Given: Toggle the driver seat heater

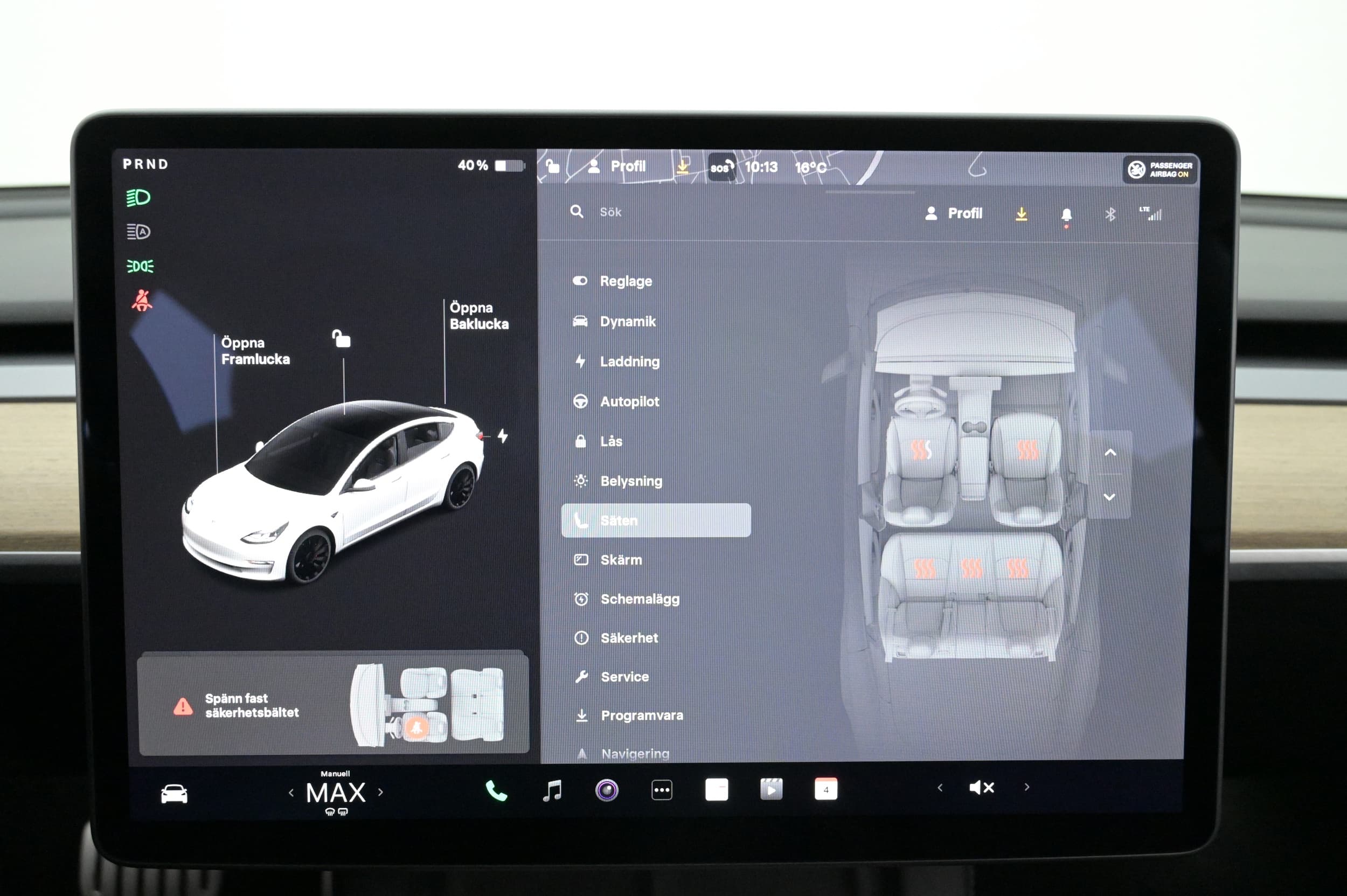Looking at the screenshot, I should coord(921,450).
